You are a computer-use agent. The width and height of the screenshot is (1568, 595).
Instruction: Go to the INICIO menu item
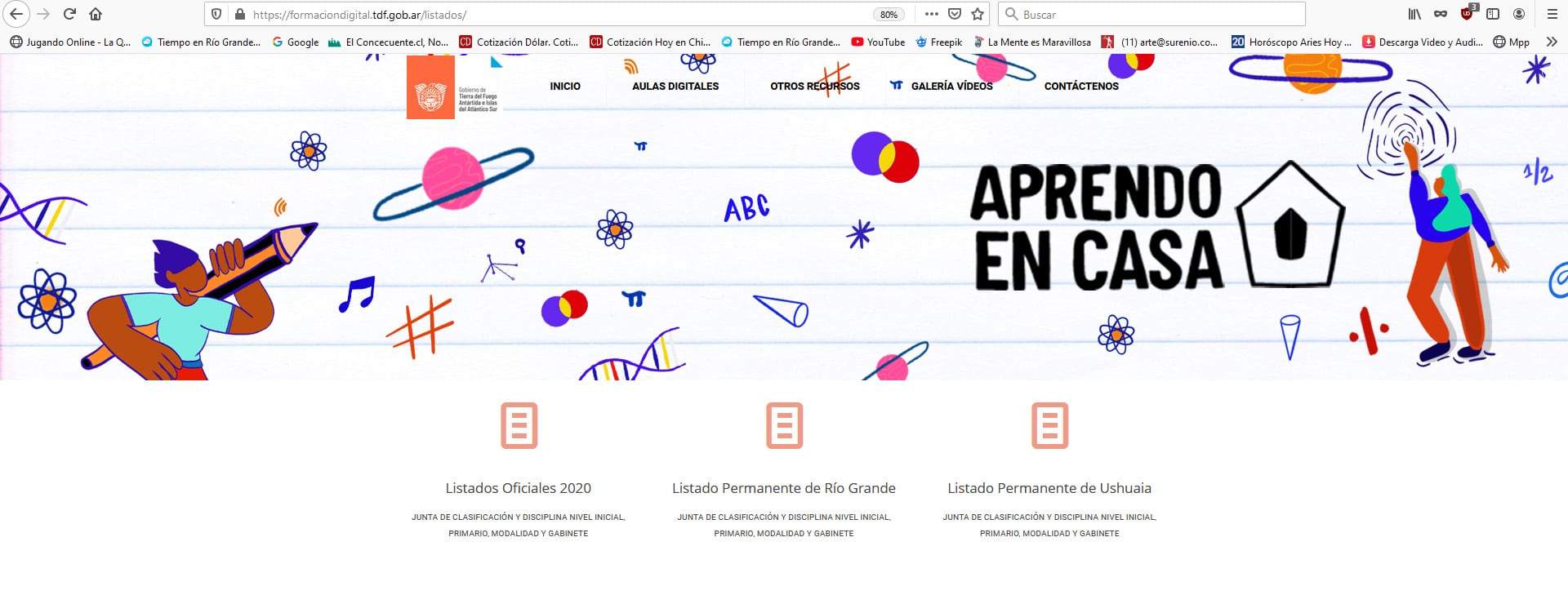click(x=565, y=86)
